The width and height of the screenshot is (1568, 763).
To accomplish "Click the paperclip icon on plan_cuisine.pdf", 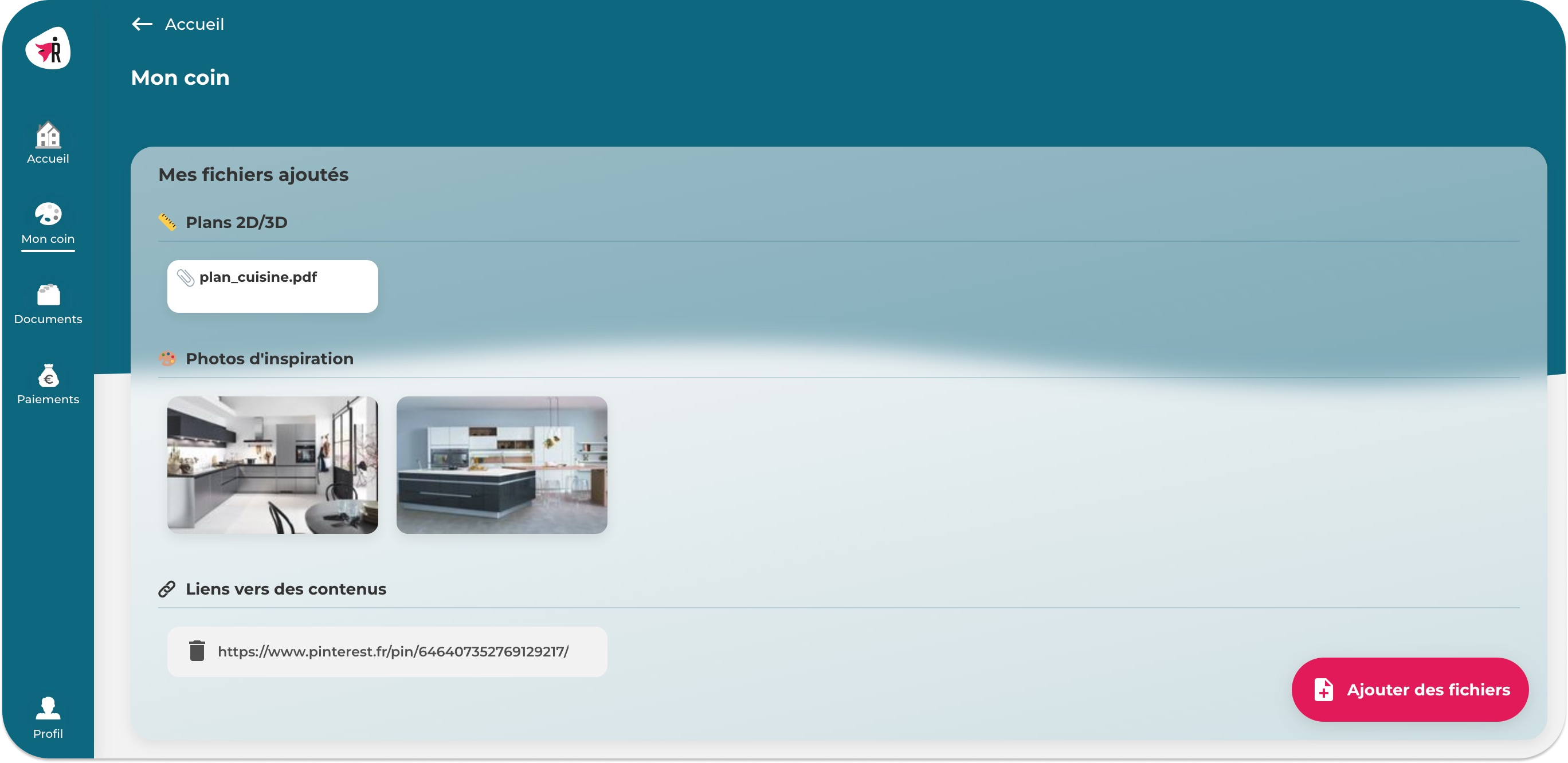I will [x=186, y=277].
